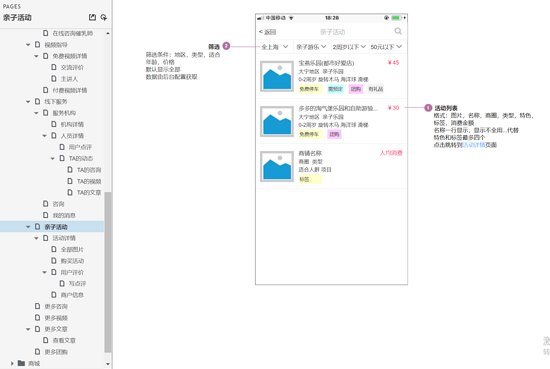
Task: Select the 活动详情 page in the tree
Action: coord(64,238)
